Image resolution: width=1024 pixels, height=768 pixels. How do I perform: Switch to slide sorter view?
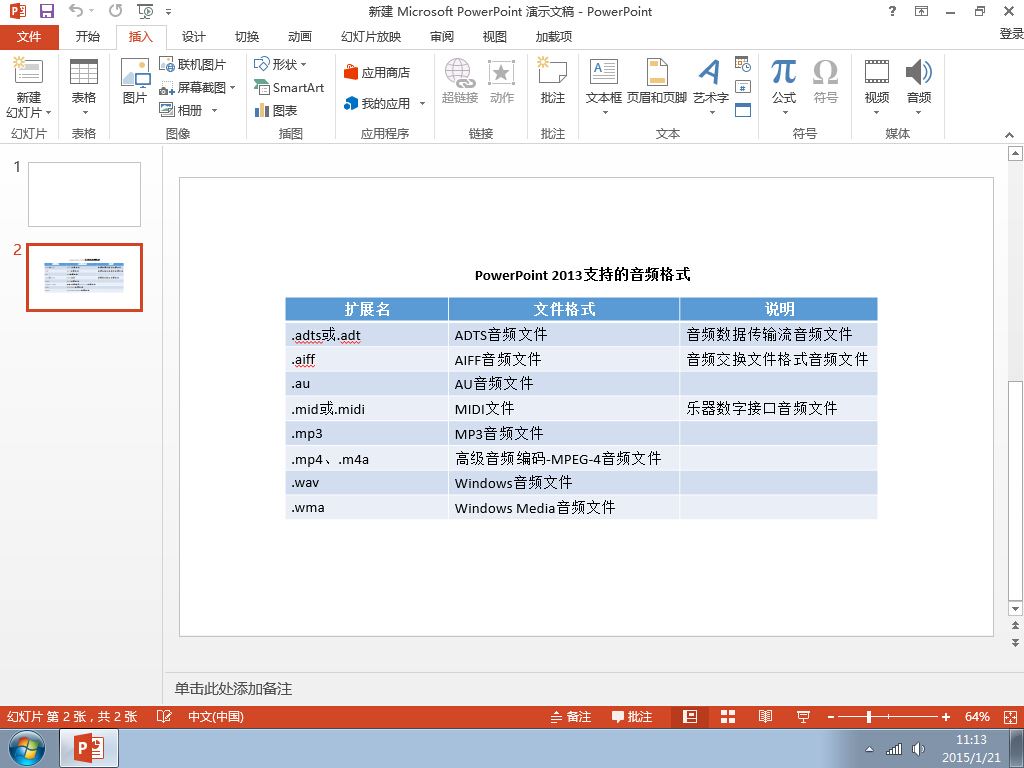pyautogui.click(x=728, y=716)
